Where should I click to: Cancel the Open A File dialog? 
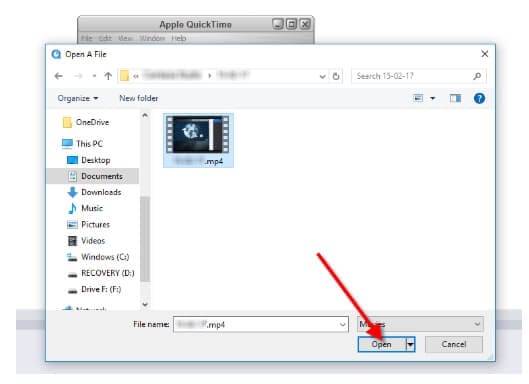[454, 344]
